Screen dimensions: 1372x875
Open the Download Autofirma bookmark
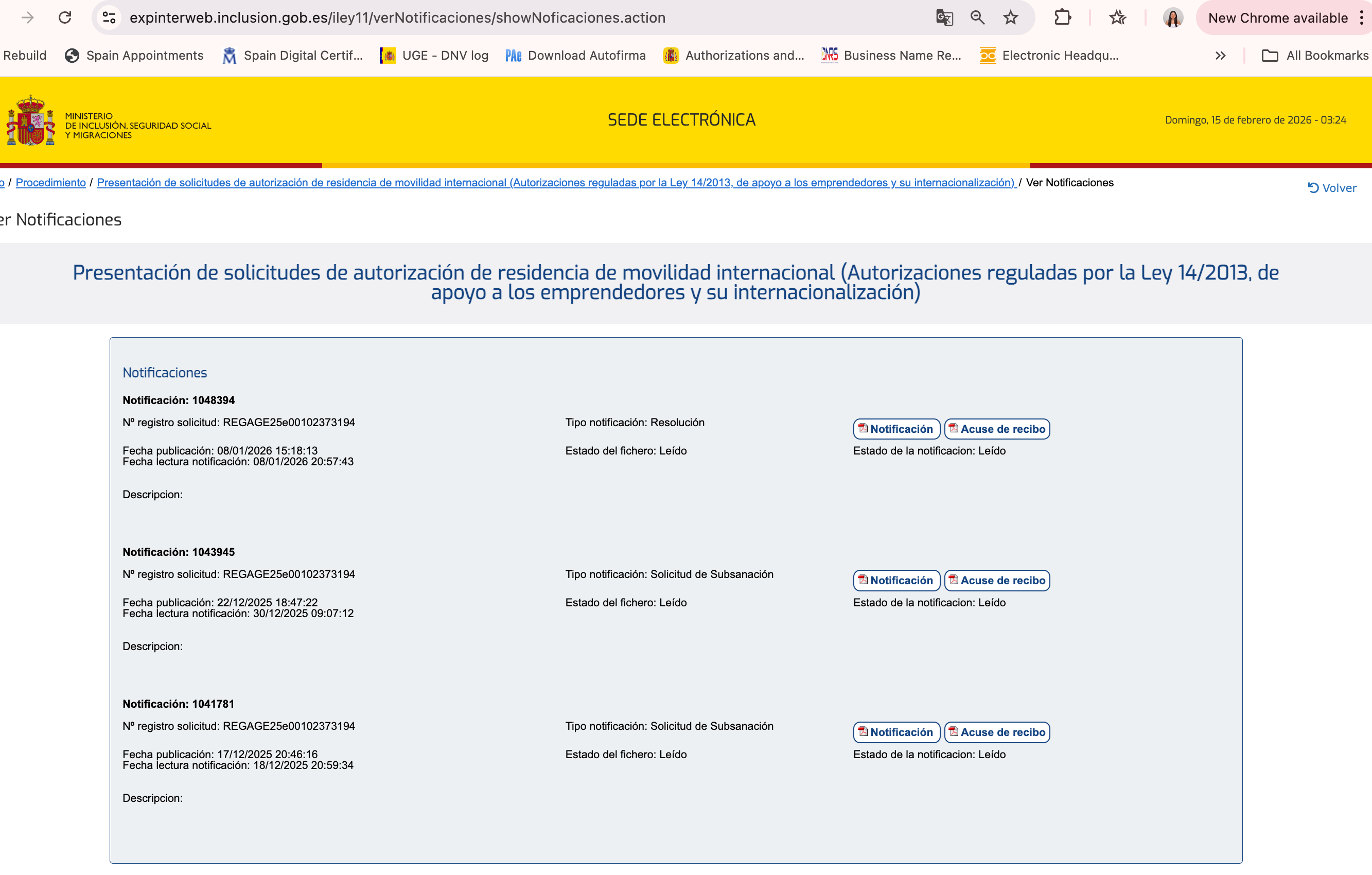[575, 56]
